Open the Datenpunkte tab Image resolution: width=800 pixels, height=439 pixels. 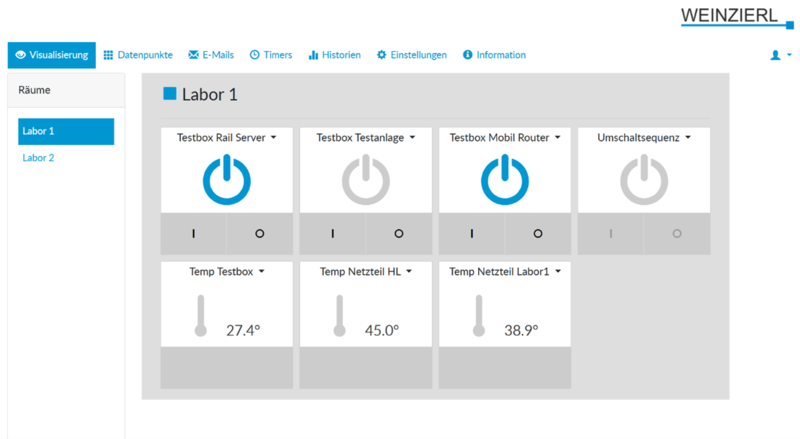[138, 55]
